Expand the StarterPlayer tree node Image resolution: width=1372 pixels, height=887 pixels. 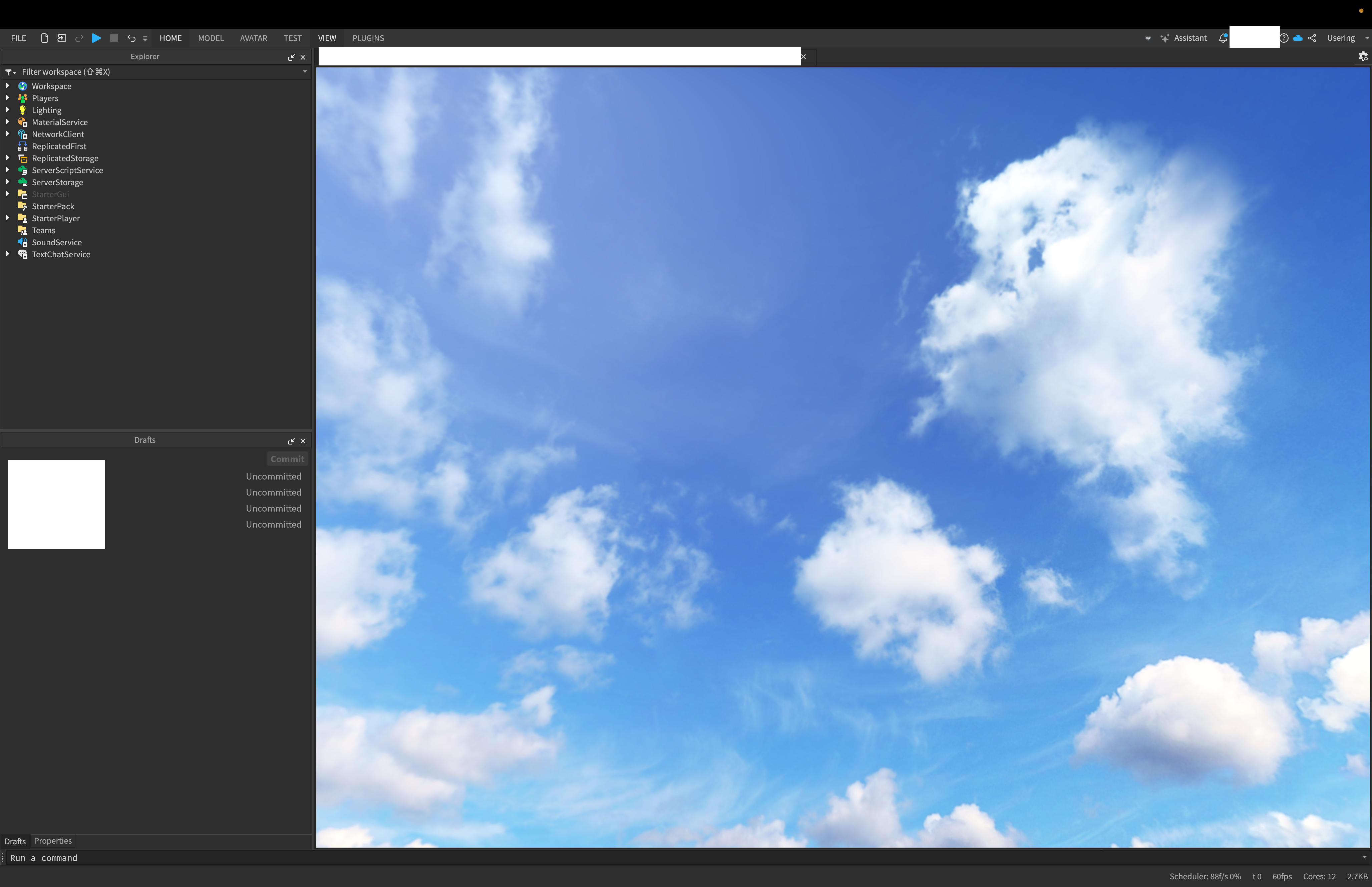(7, 218)
